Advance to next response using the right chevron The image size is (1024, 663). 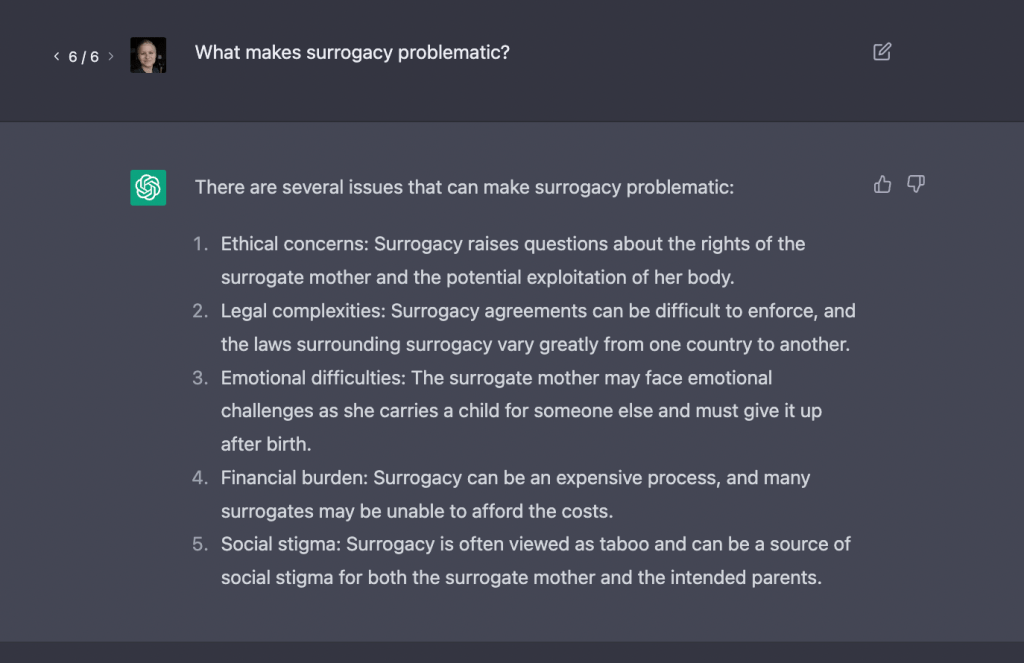click(108, 56)
